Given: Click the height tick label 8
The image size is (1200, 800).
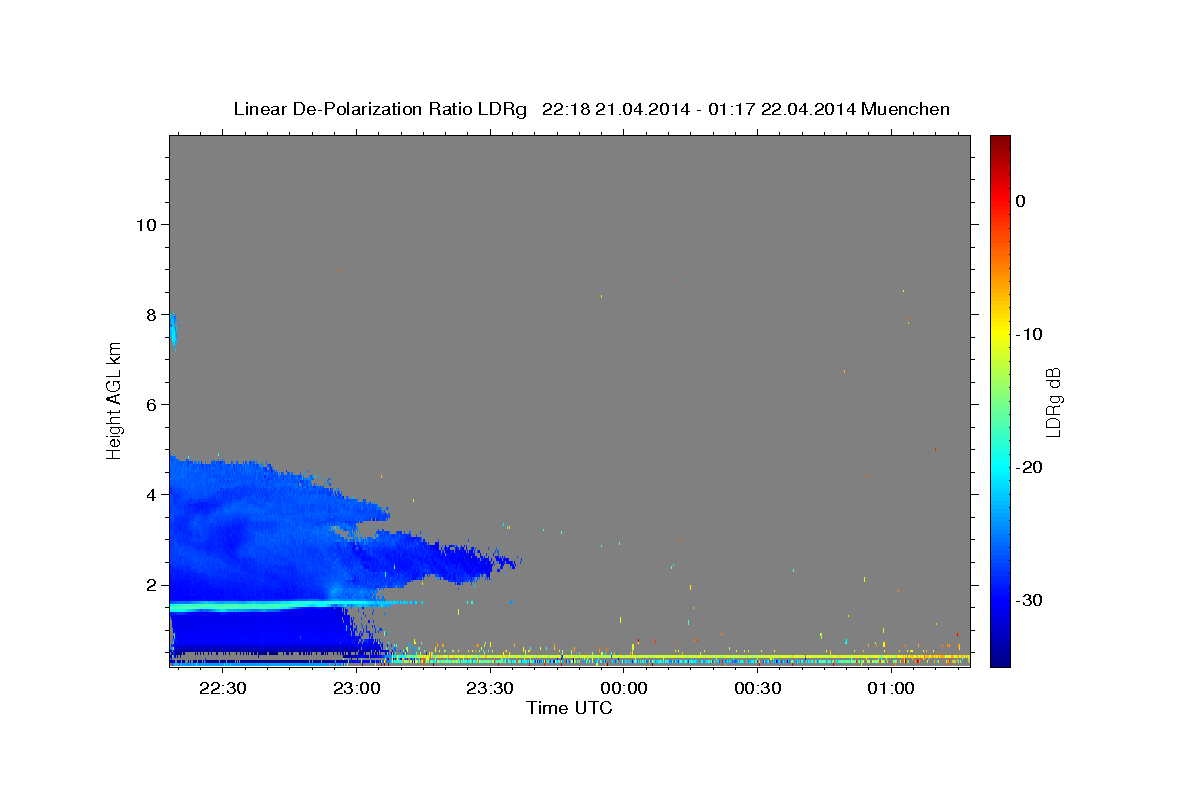Looking at the screenshot, I should pos(151,314).
